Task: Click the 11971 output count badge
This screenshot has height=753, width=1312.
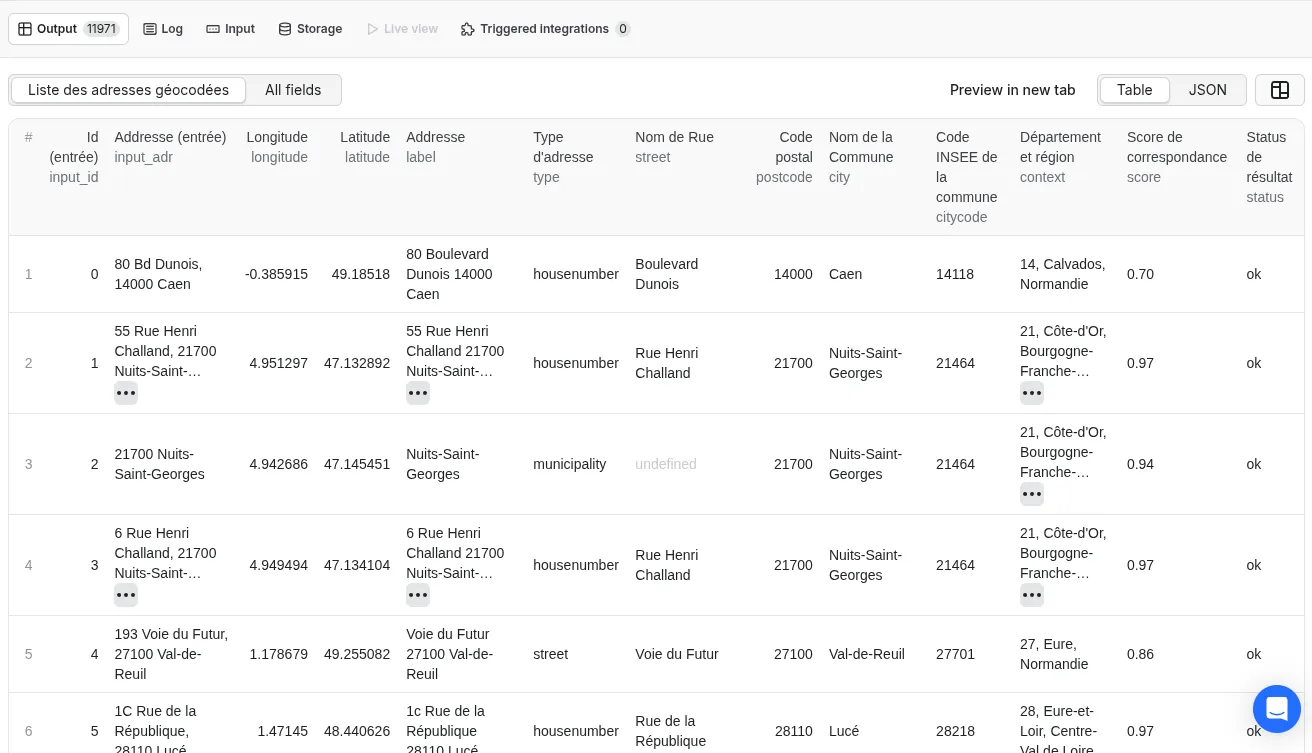Action: pos(102,29)
